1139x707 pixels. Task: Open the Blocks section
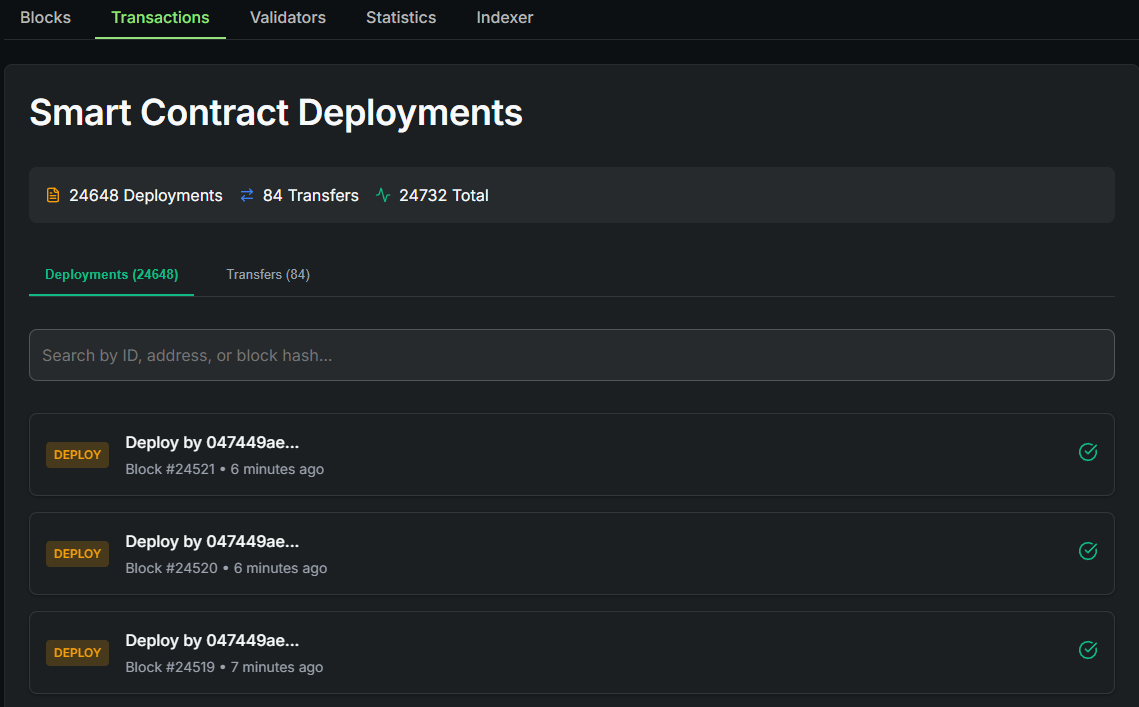pos(45,17)
